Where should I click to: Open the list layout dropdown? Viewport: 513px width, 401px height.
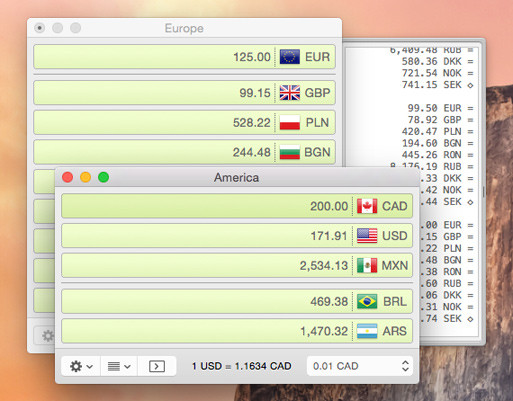click(x=119, y=366)
